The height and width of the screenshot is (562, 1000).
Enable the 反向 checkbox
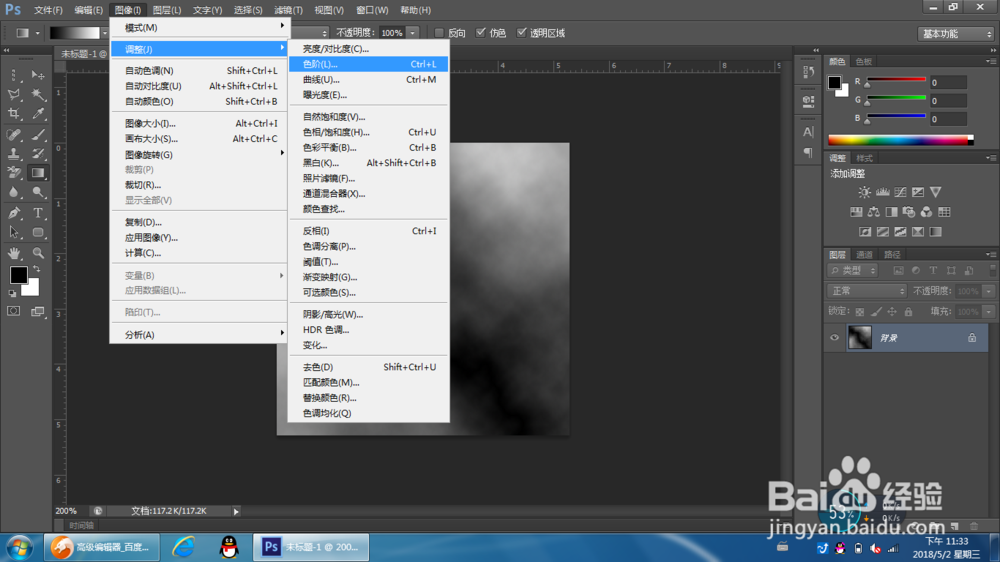(439, 33)
